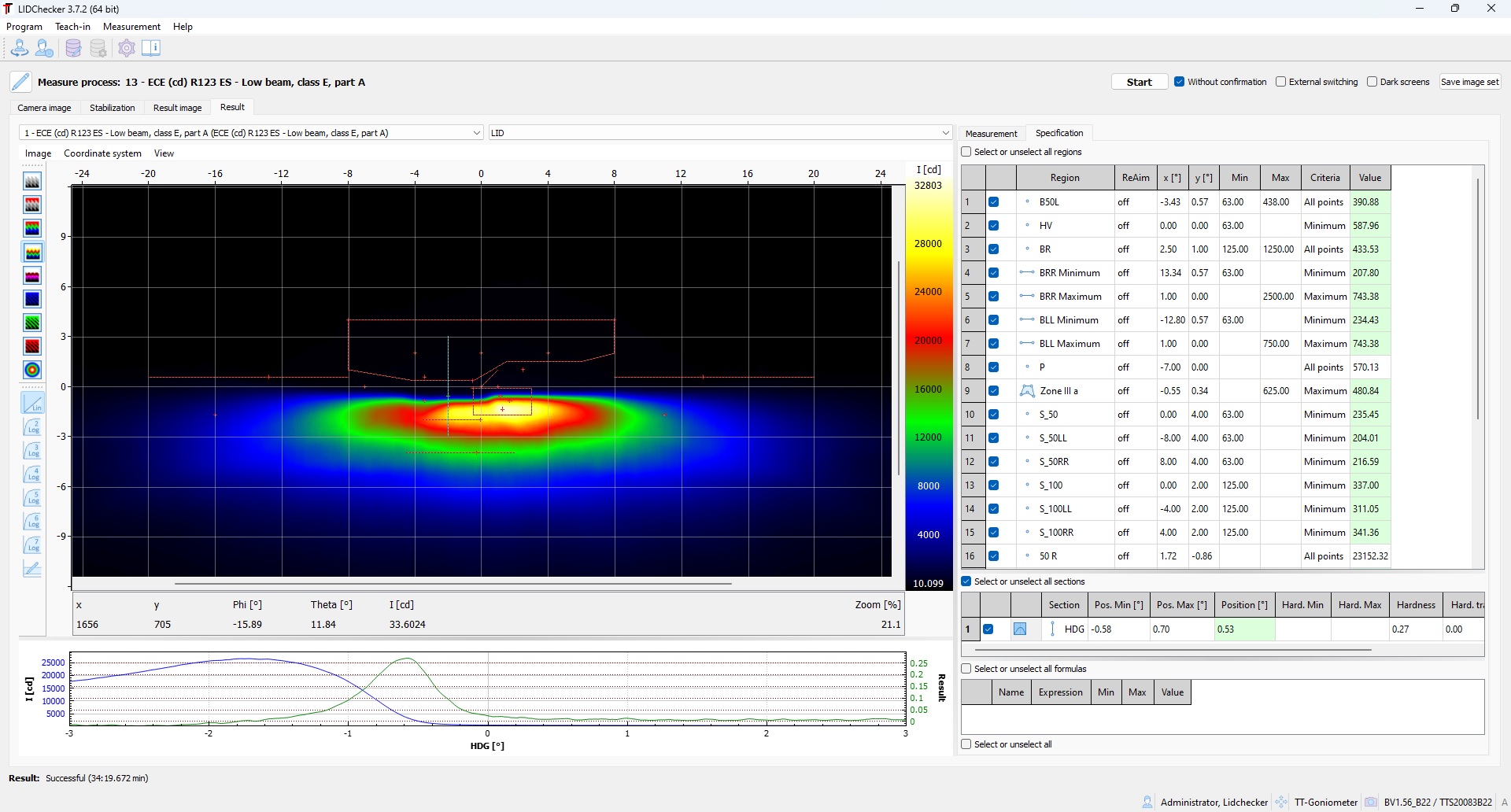Select the 3 Log scale icon
Screen dimensions: 1511x812
32,451
